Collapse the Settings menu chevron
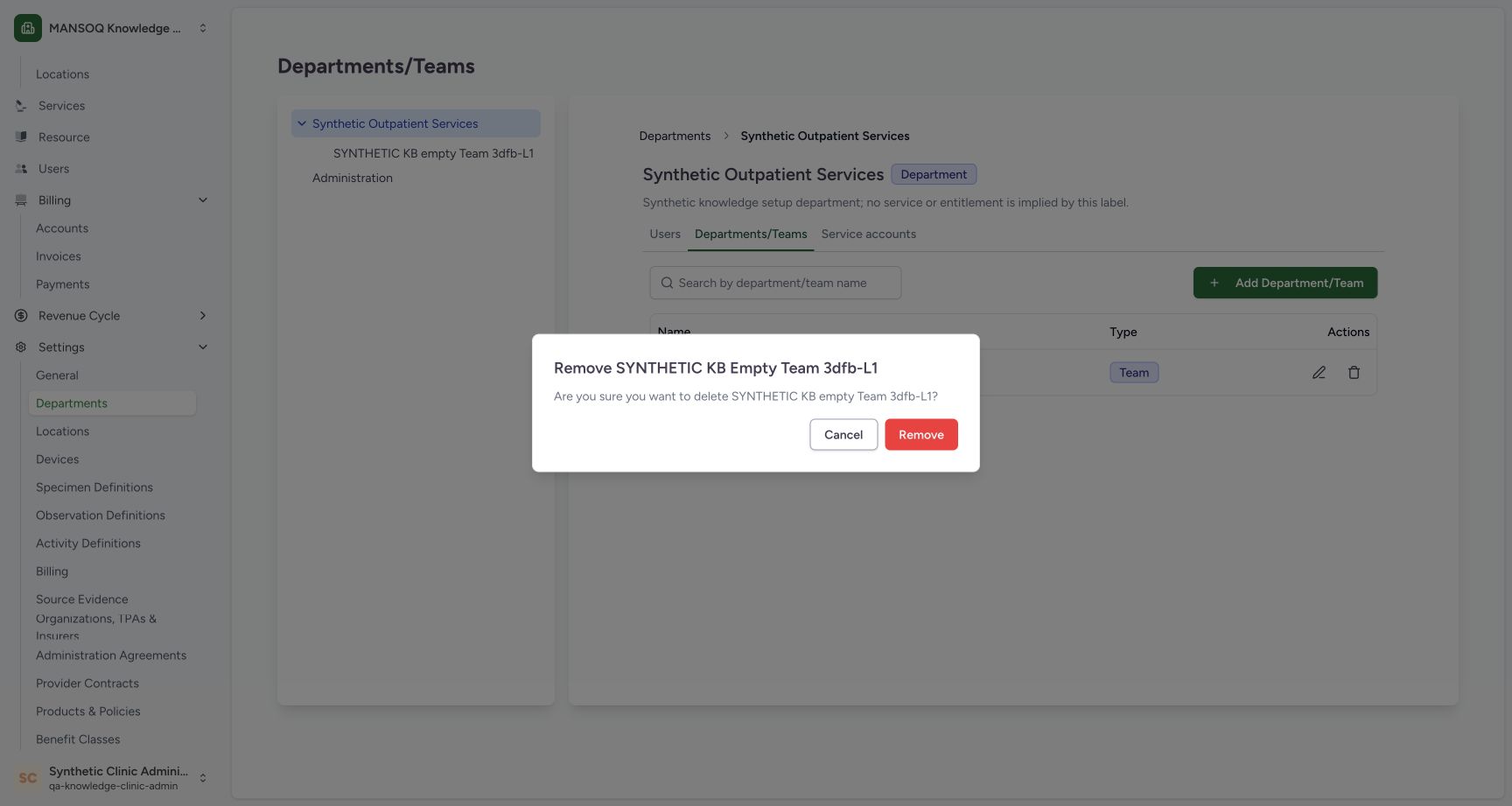The height and width of the screenshot is (806, 1512). point(203,347)
